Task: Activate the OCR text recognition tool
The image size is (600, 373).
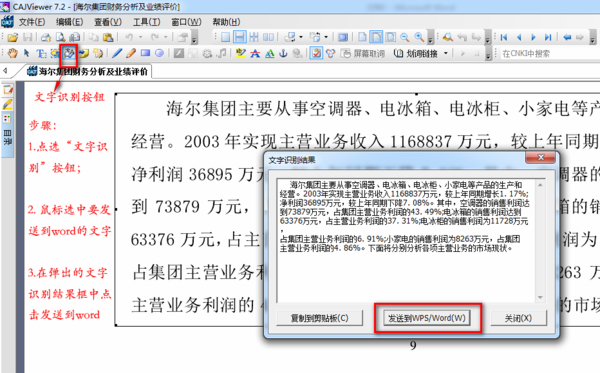Action: (x=69, y=53)
